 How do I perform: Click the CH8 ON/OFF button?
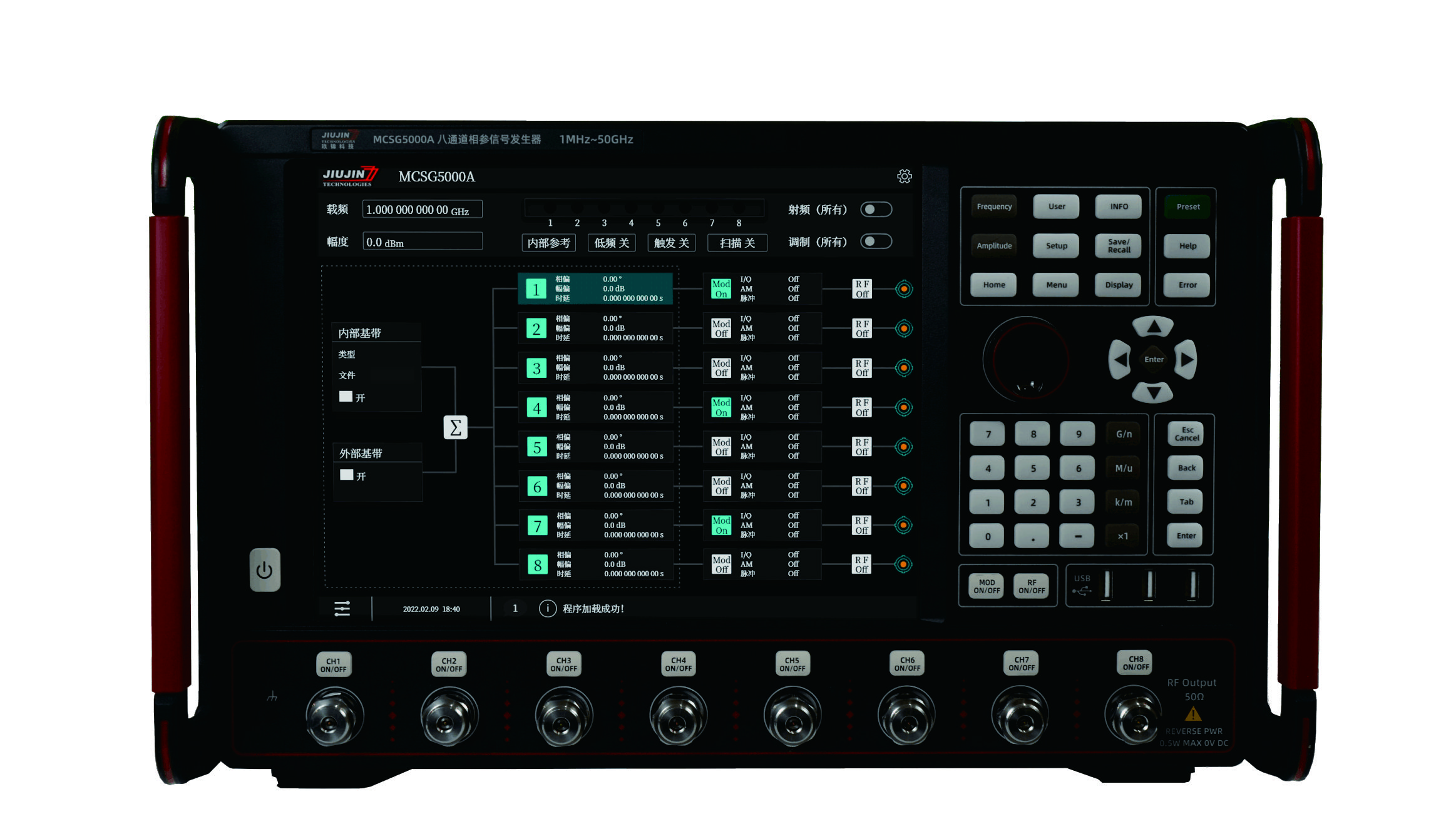(x=1136, y=663)
